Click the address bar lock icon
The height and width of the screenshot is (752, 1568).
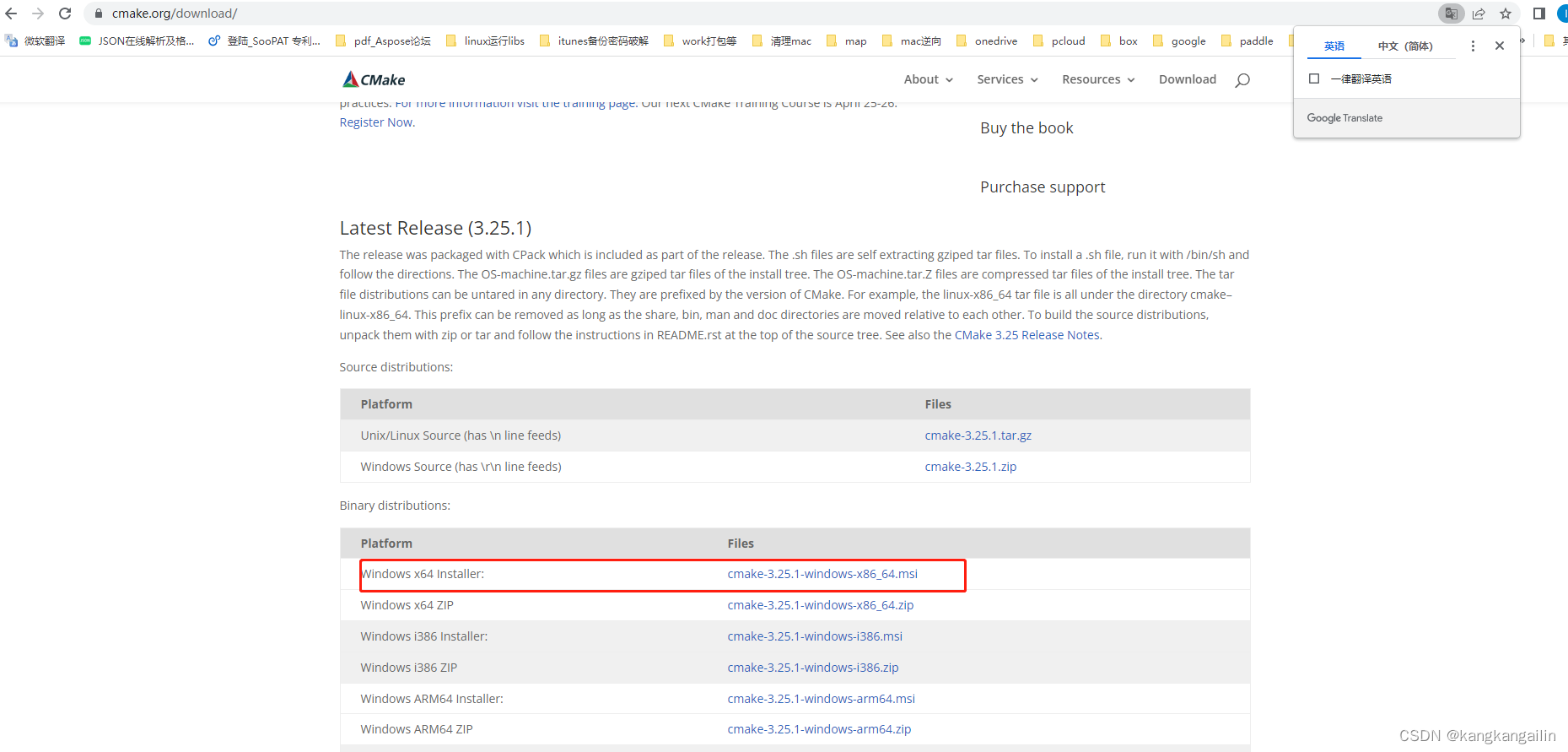tap(99, 14)
